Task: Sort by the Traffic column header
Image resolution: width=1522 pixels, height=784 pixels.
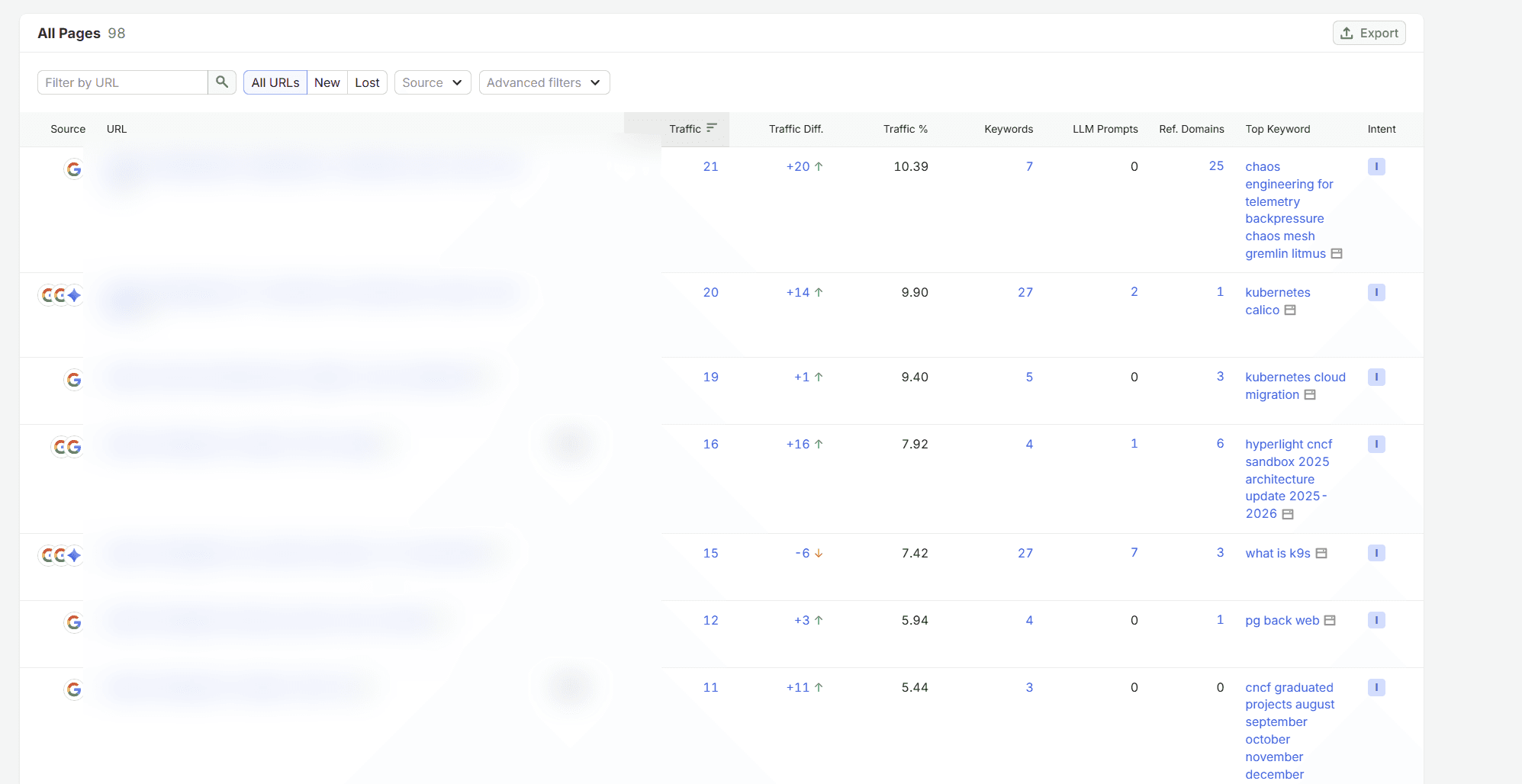Action: pyautogui.click(x=693, y=129)
